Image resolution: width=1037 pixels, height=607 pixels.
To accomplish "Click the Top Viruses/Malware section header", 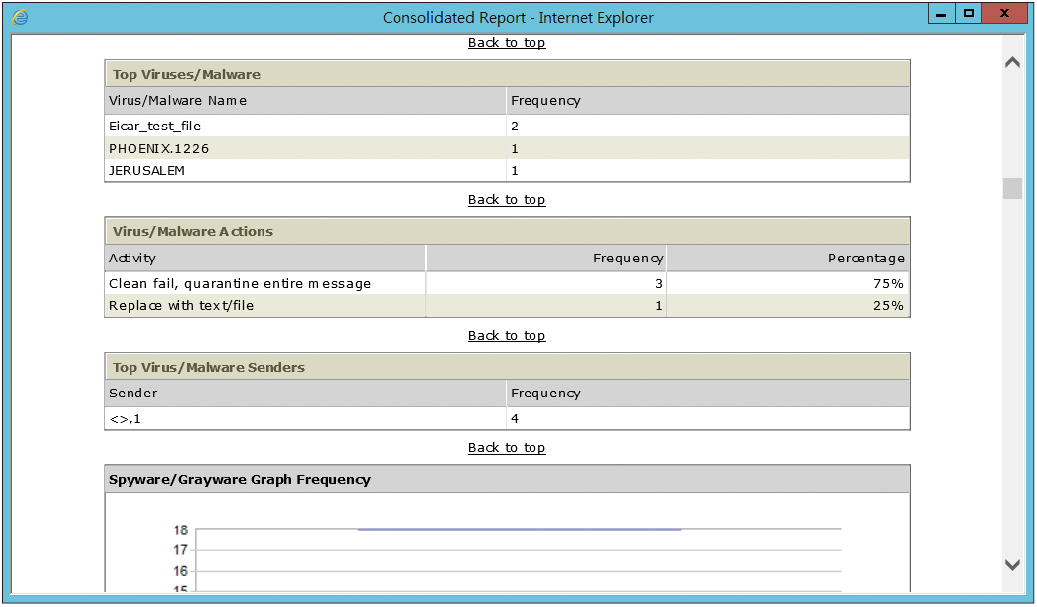I will [x=507, y=74].
